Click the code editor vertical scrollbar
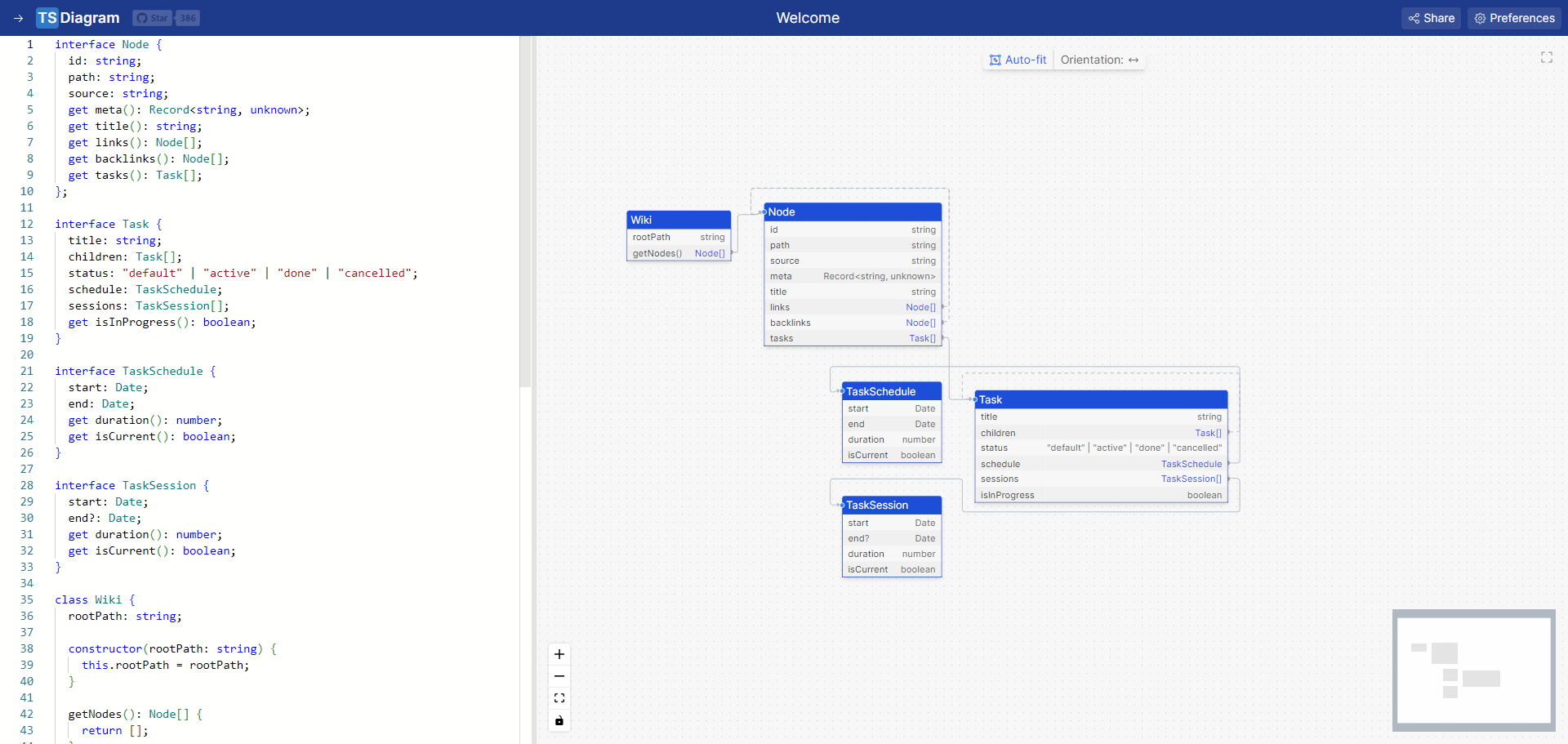Image resolution: width=1568 pixels, height=744 pixels. tap(525, 212)
